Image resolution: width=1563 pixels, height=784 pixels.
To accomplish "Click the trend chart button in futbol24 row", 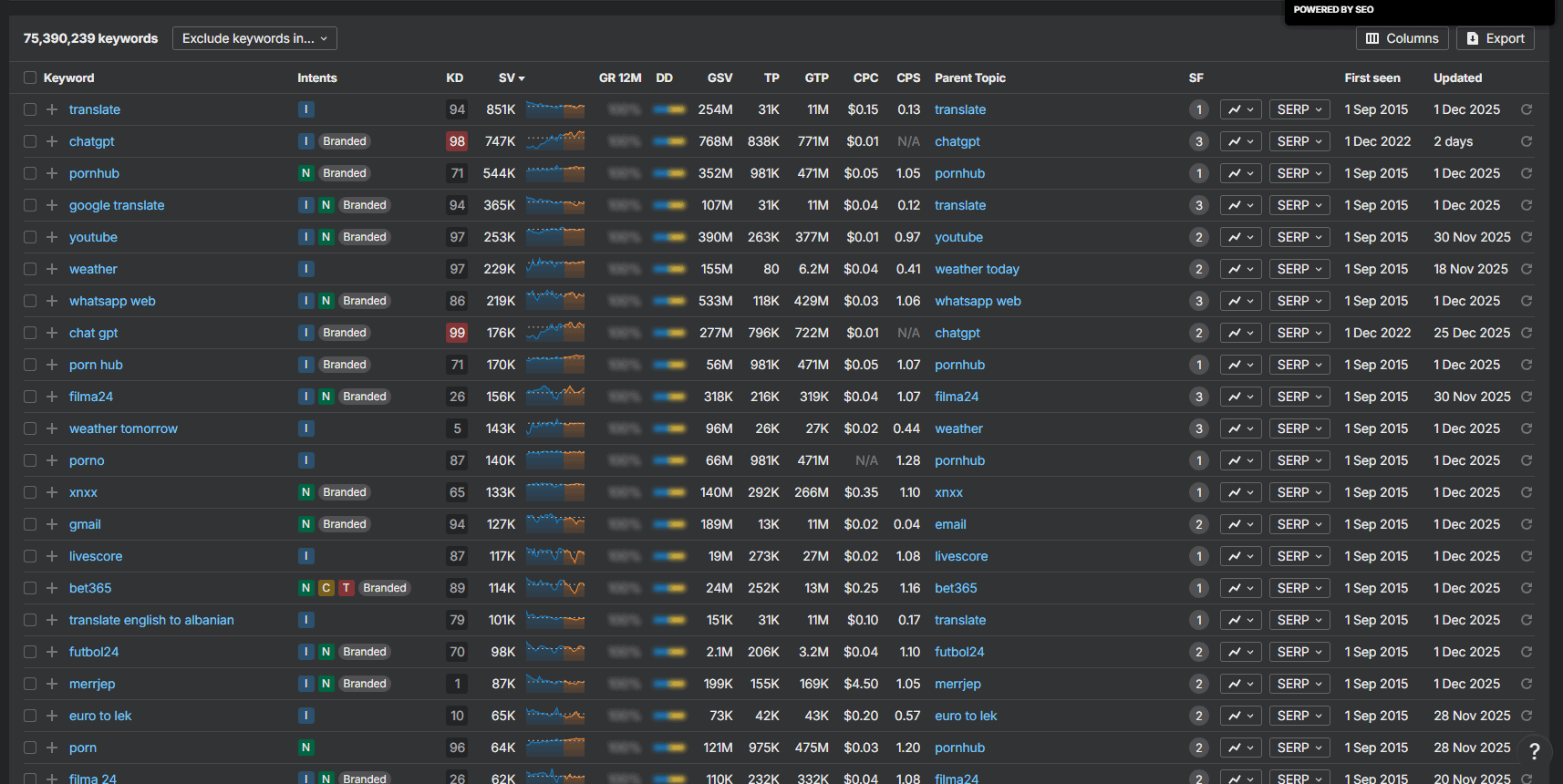I will (x=1241, y=652).
